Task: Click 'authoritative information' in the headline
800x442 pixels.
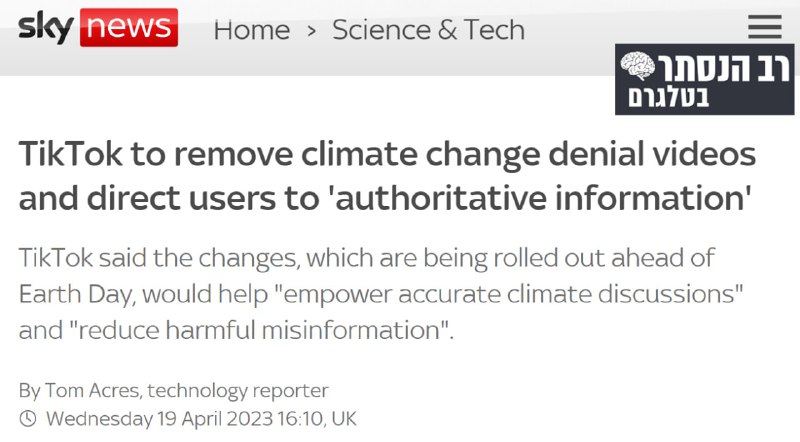Action: pos(540,197)
